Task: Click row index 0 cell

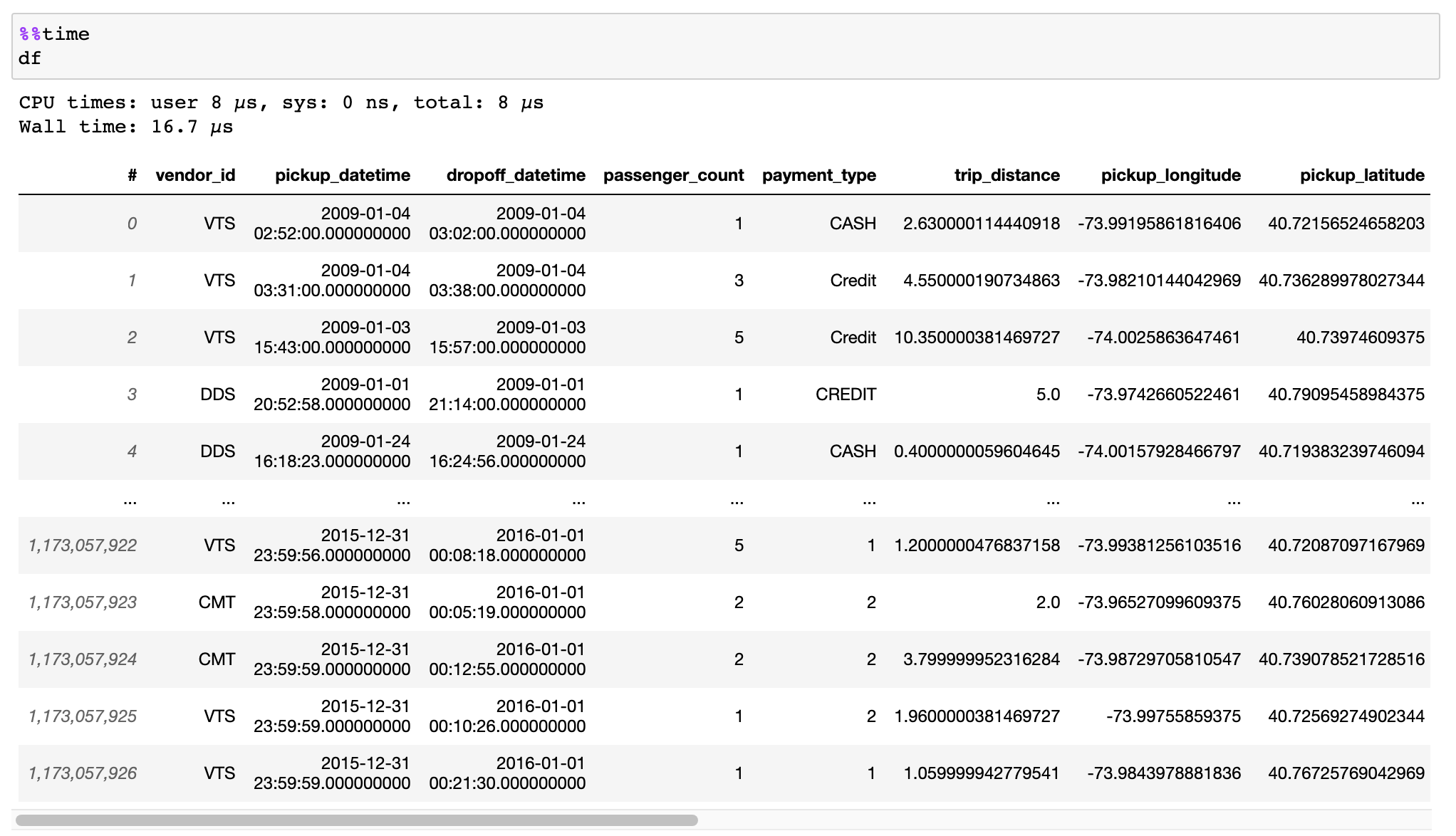Action: point(132,224)
